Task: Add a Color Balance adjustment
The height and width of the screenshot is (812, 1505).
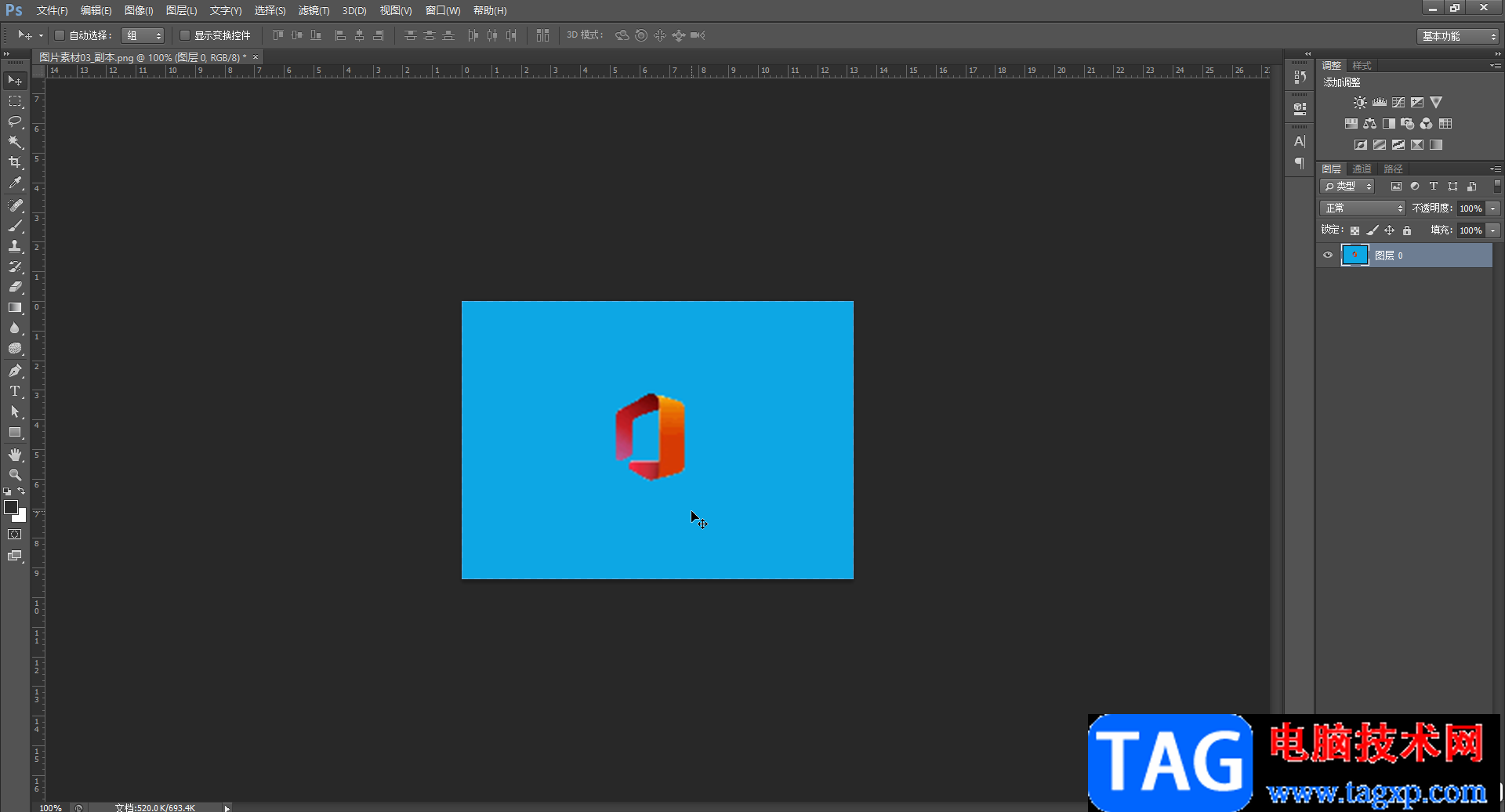Action: (x=1369, y=124)
